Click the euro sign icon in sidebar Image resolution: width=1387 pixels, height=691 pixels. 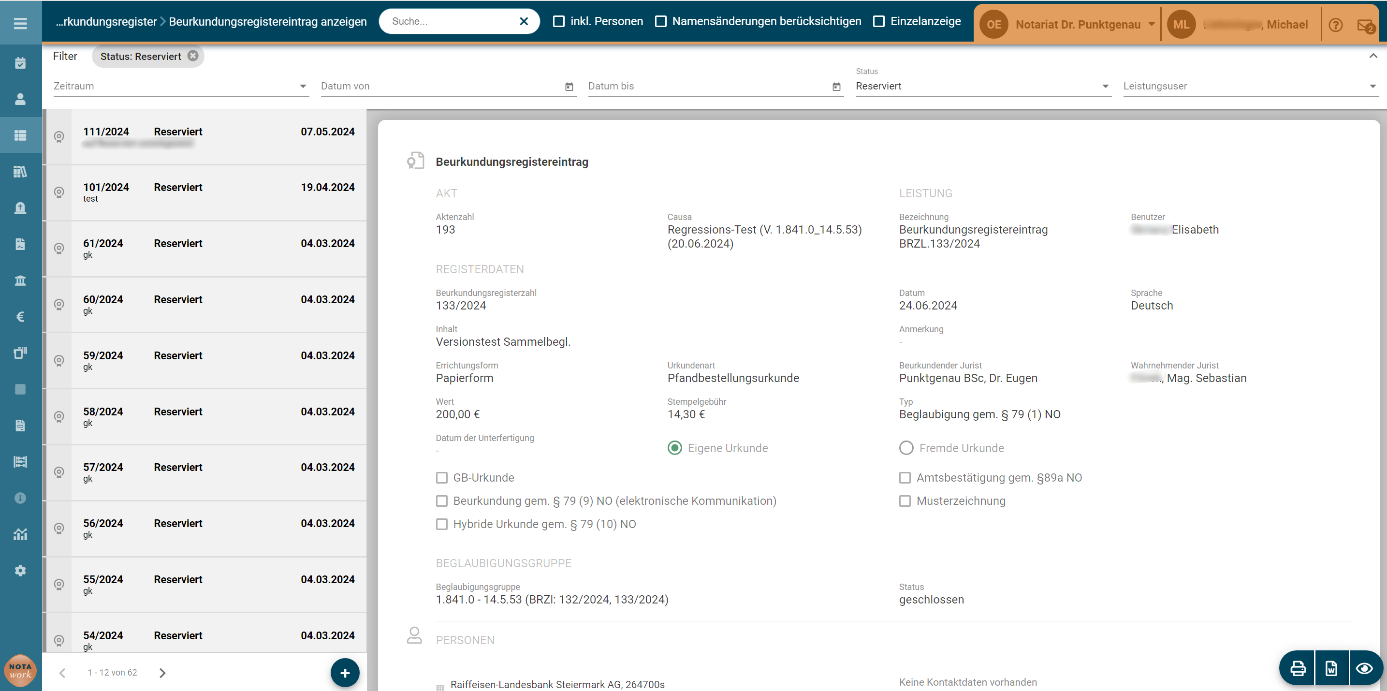(20, 317)
